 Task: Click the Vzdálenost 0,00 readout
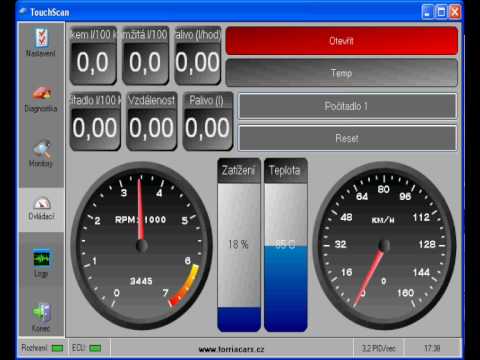pyautogui.click(x=151, y=121)
